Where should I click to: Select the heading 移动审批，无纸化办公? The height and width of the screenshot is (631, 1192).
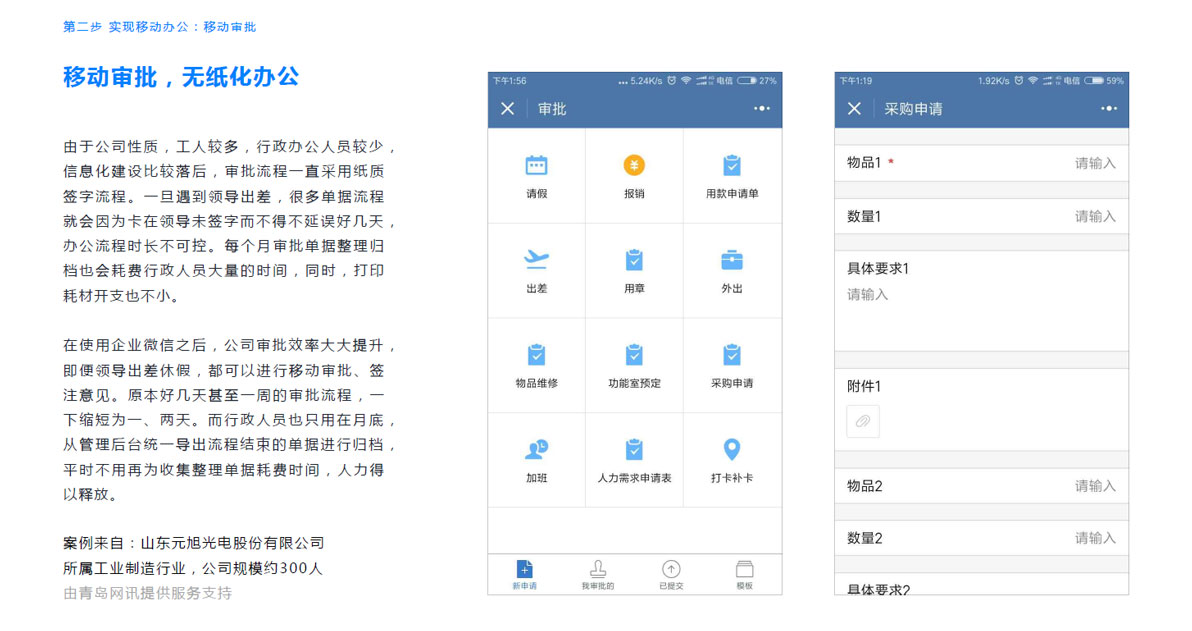(x=181, y=77)
